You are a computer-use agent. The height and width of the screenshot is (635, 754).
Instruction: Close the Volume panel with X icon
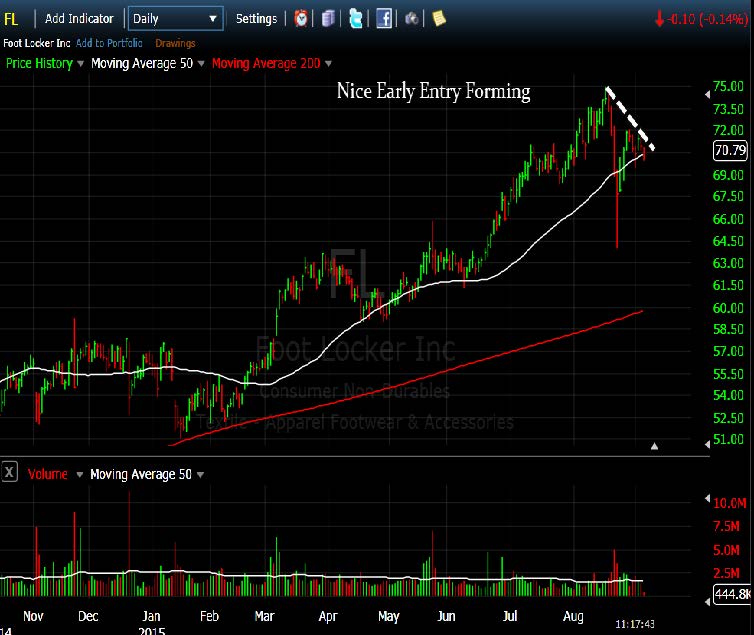9,472
